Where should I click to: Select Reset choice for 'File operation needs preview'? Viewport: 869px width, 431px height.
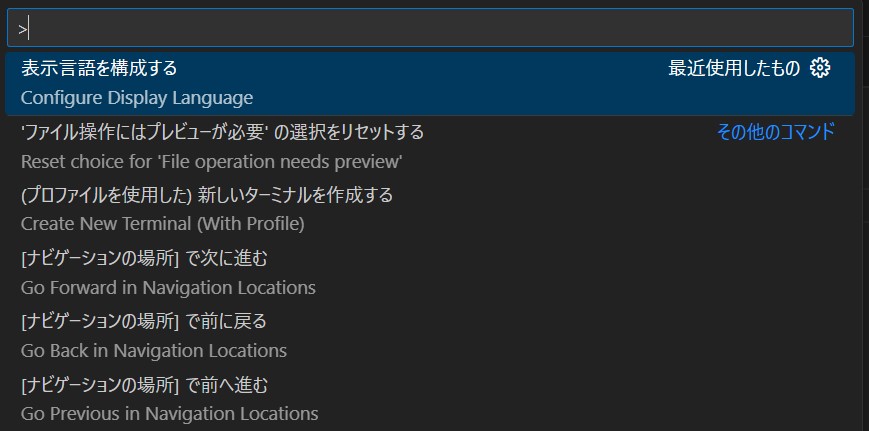pos(211,162)
